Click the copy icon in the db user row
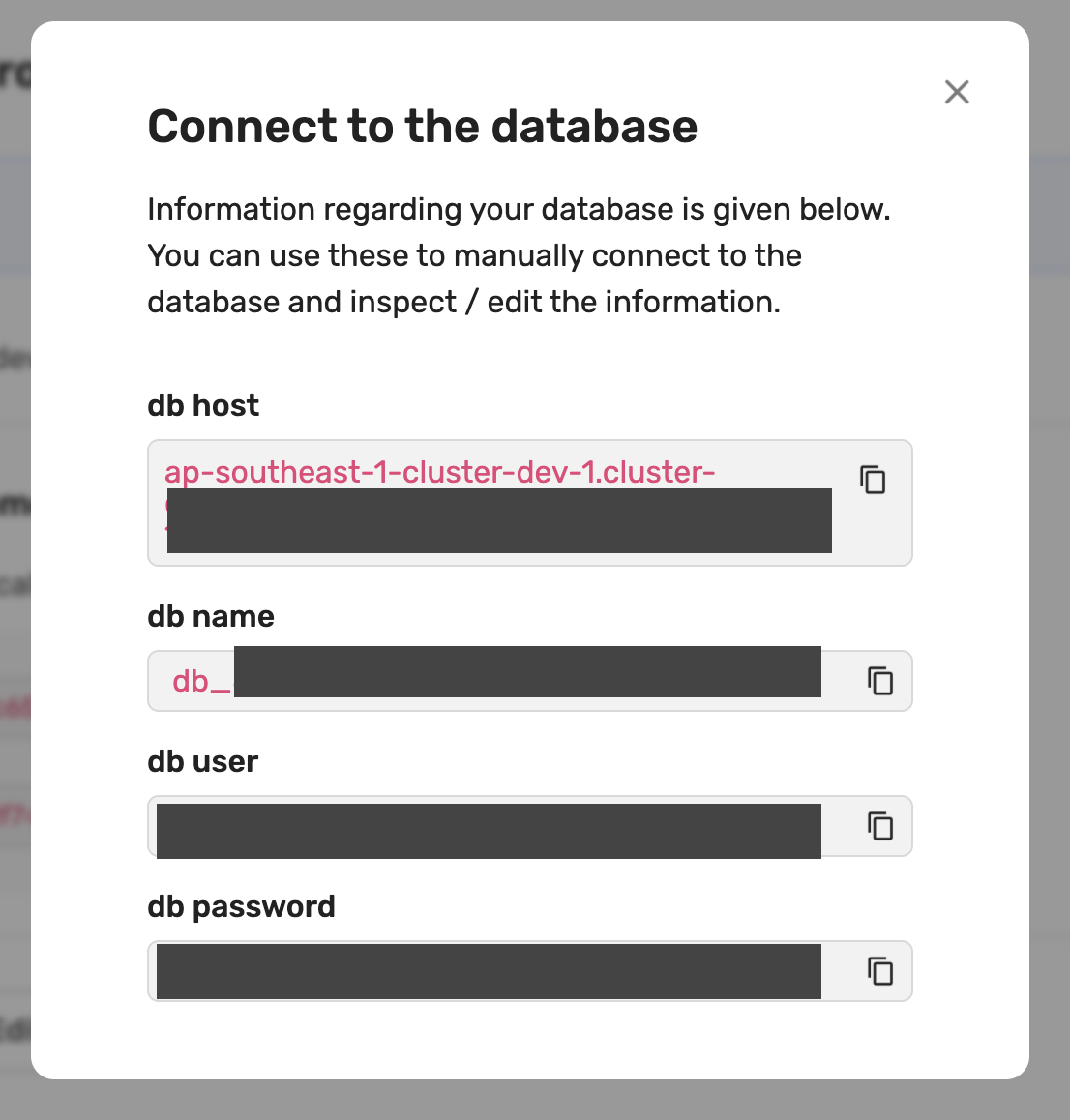Screen dimensions: 1070x1120 tap(879, 827)
